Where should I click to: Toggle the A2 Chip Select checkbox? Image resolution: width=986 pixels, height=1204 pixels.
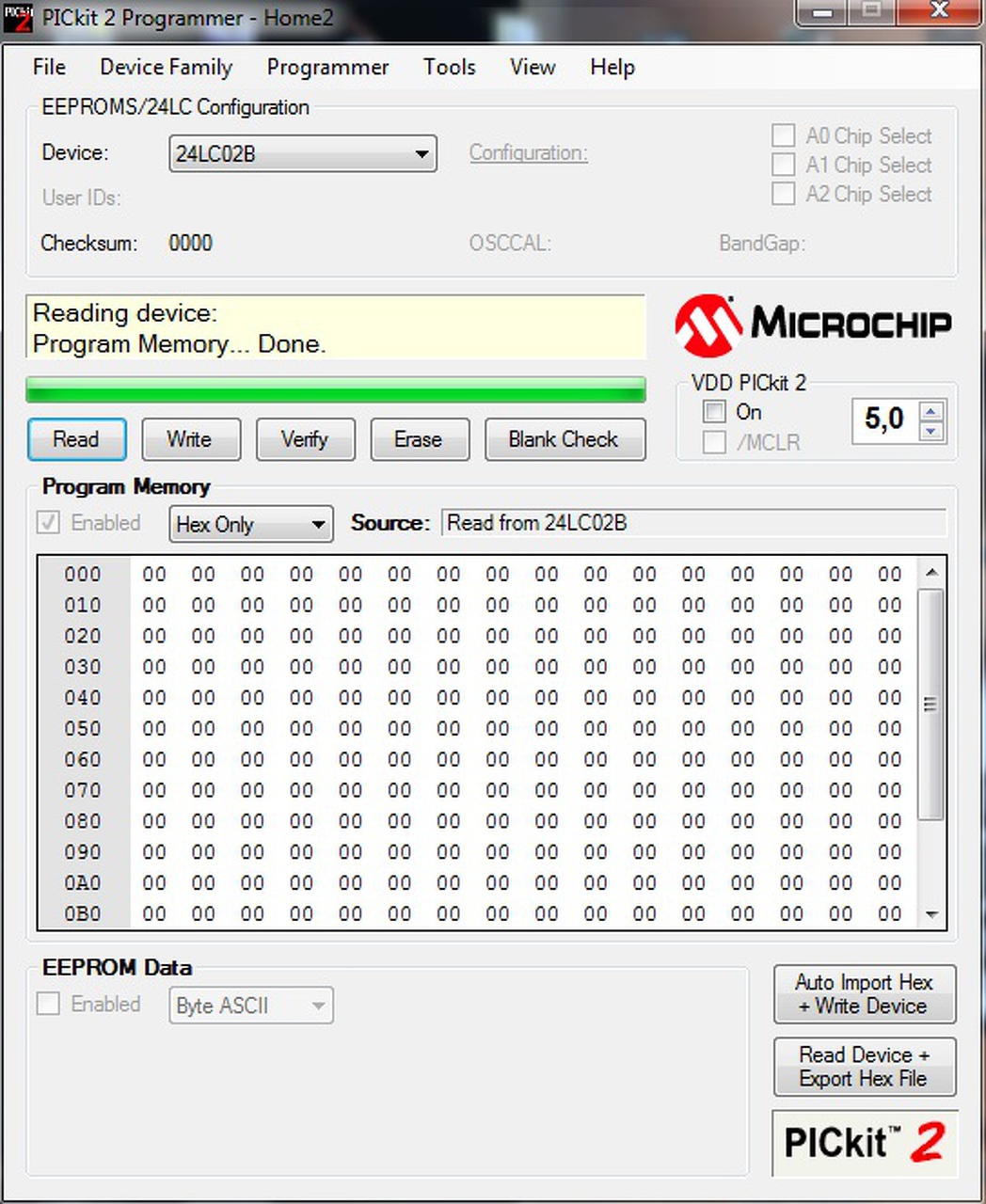coord(783,194)
